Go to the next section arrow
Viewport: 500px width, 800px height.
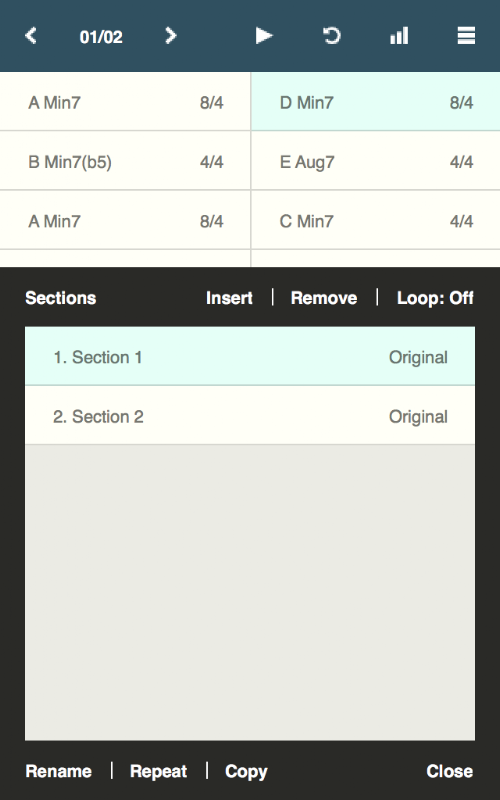(171, 36)
